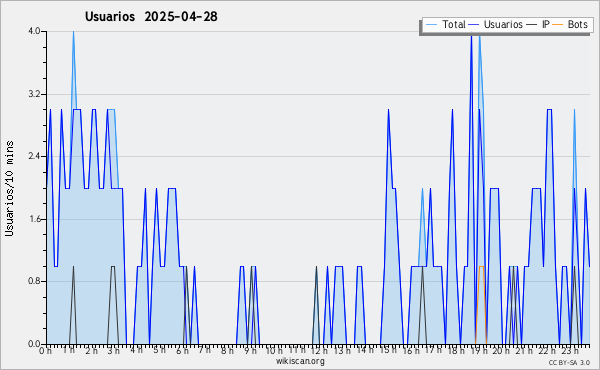
Task: Click the 'CC BY-SA 3.0' license text
Action: click(x=569, y=362)
